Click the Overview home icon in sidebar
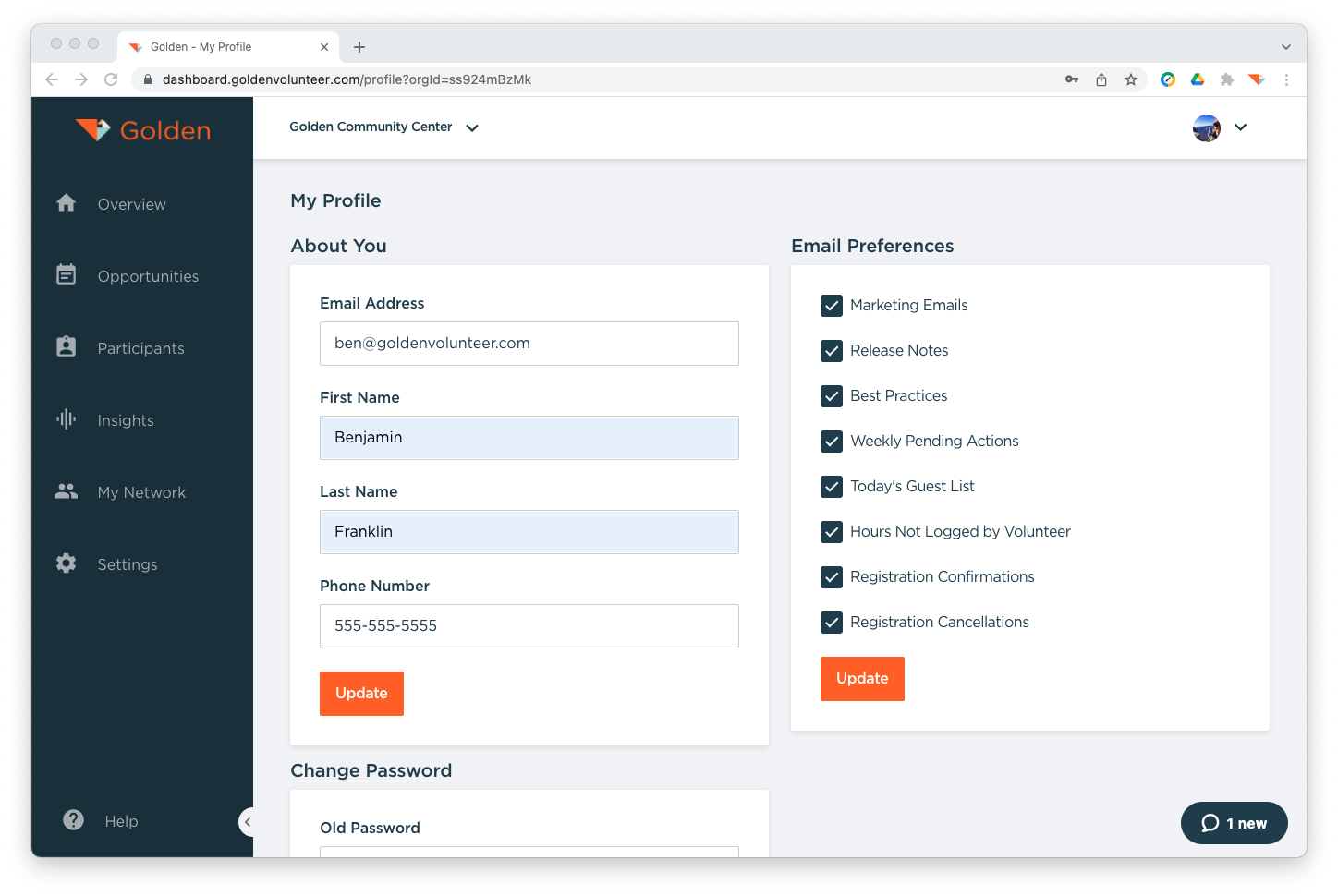The height and width of the screenshot is (896, 1338). click(66, 203)
